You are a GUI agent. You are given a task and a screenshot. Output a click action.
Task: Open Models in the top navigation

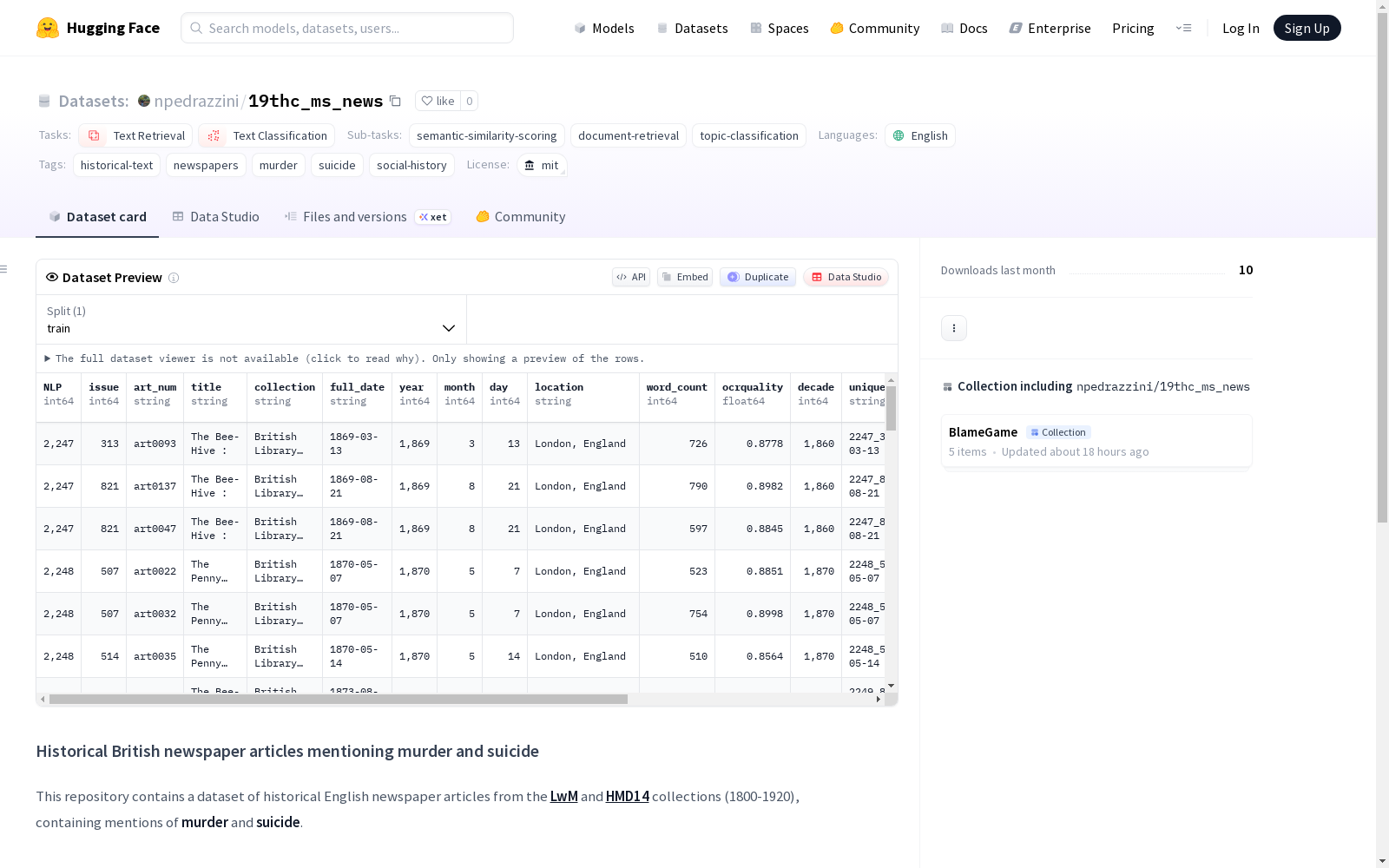pos(604,28)
